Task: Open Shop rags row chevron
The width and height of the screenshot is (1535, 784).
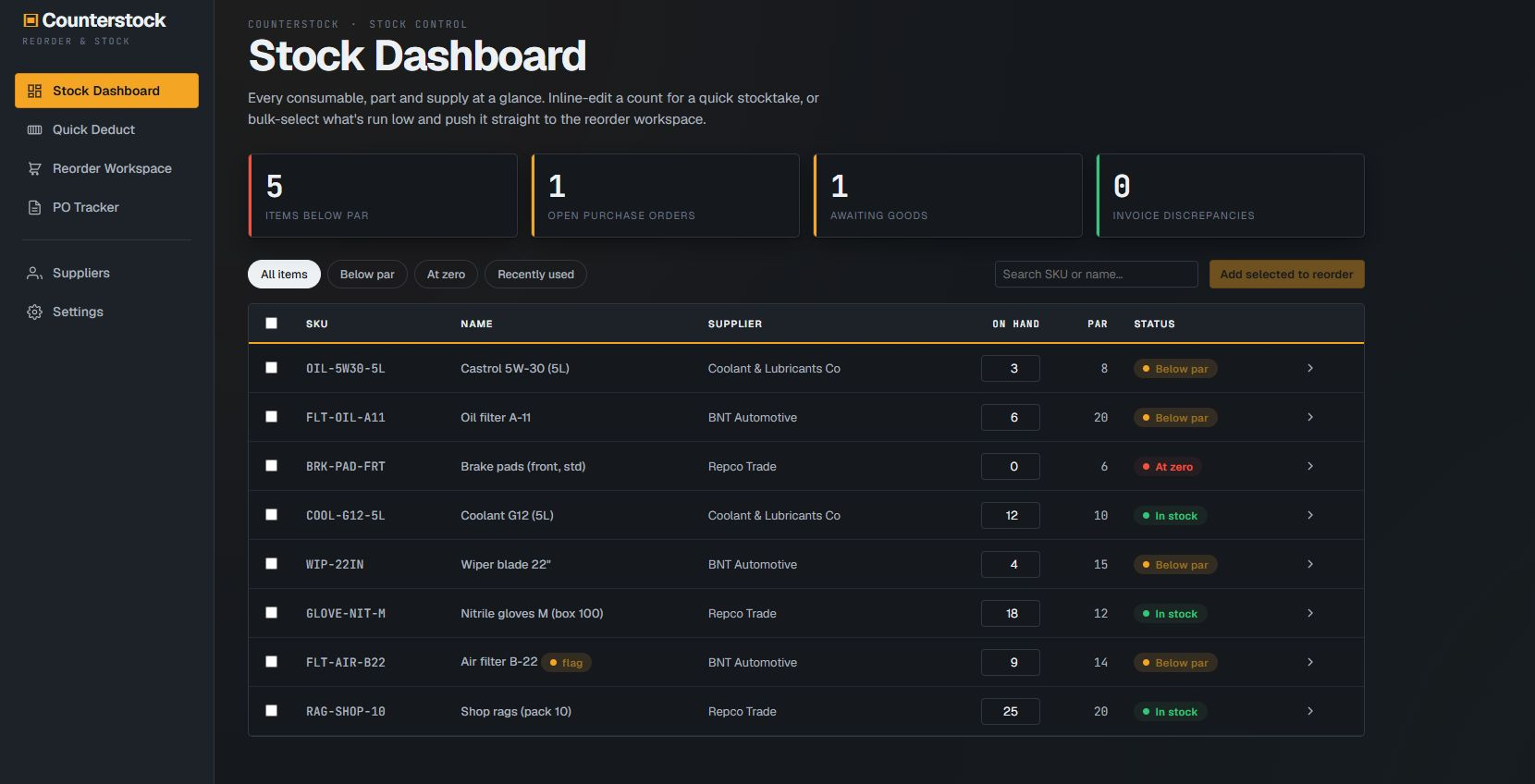Action: click(1310, 711)
